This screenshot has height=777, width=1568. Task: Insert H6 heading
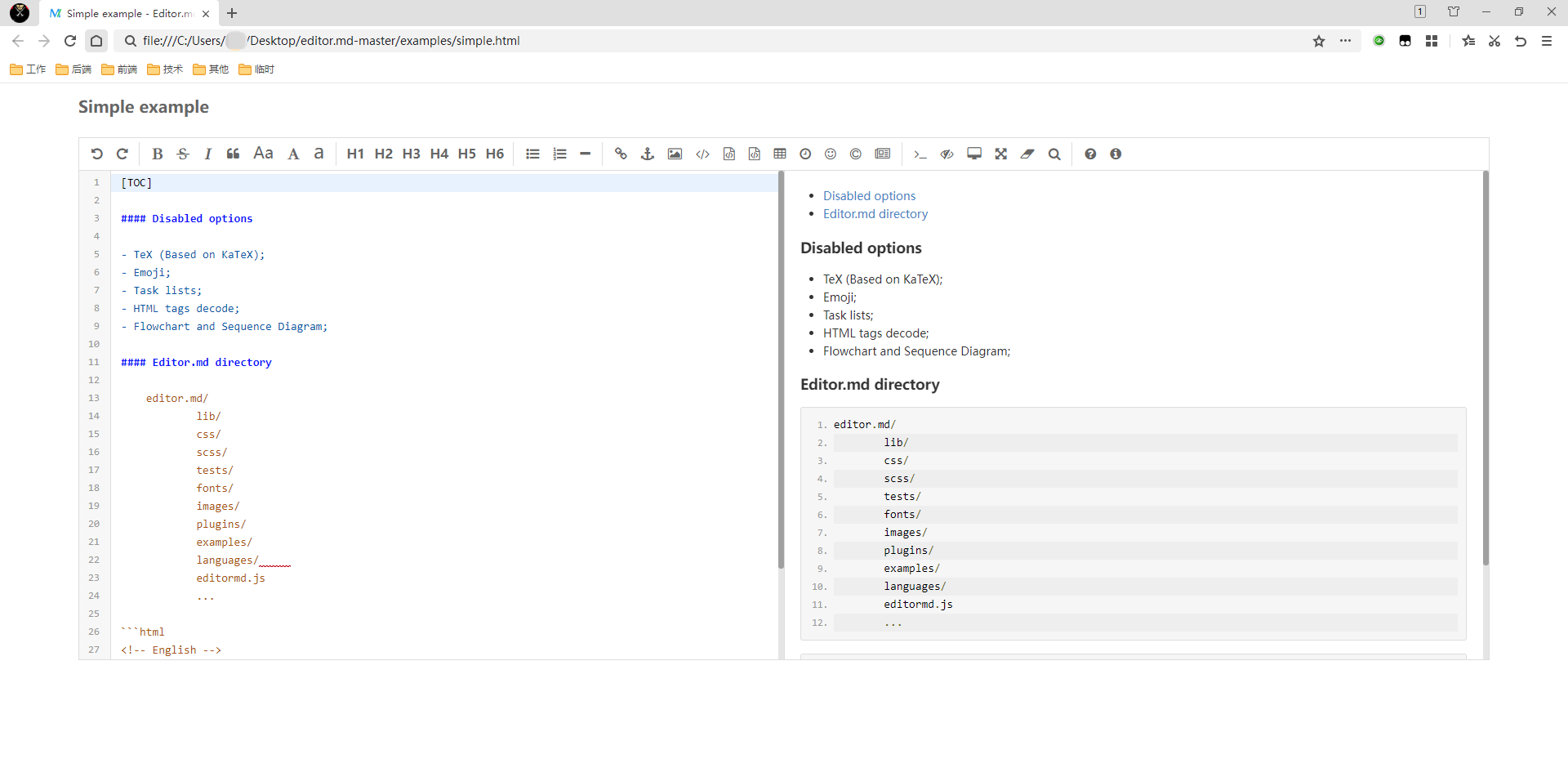(x=494, y=154)
